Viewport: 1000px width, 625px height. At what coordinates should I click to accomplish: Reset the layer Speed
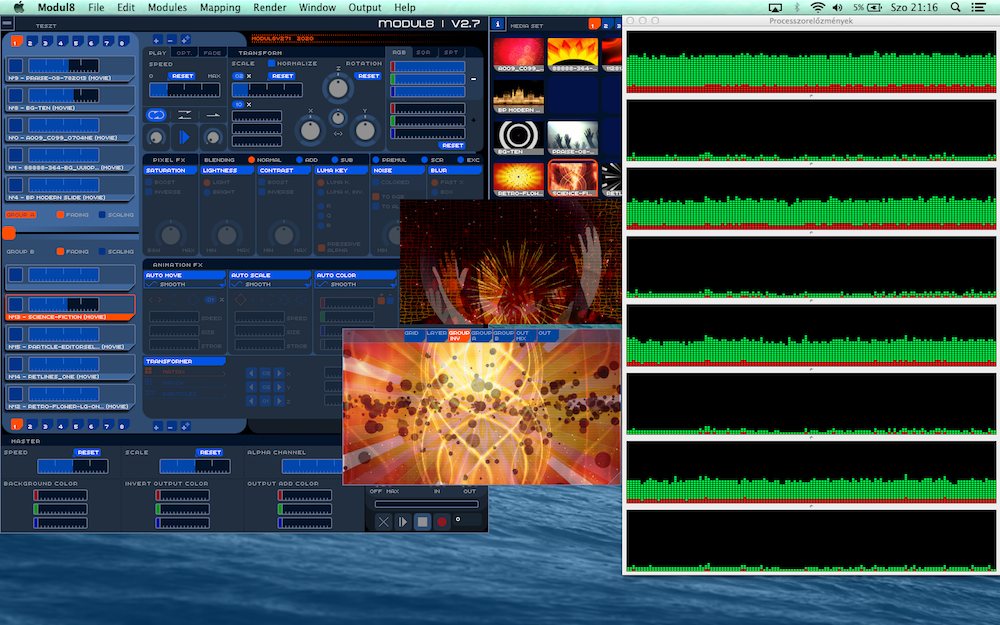[x=182, y=76]
